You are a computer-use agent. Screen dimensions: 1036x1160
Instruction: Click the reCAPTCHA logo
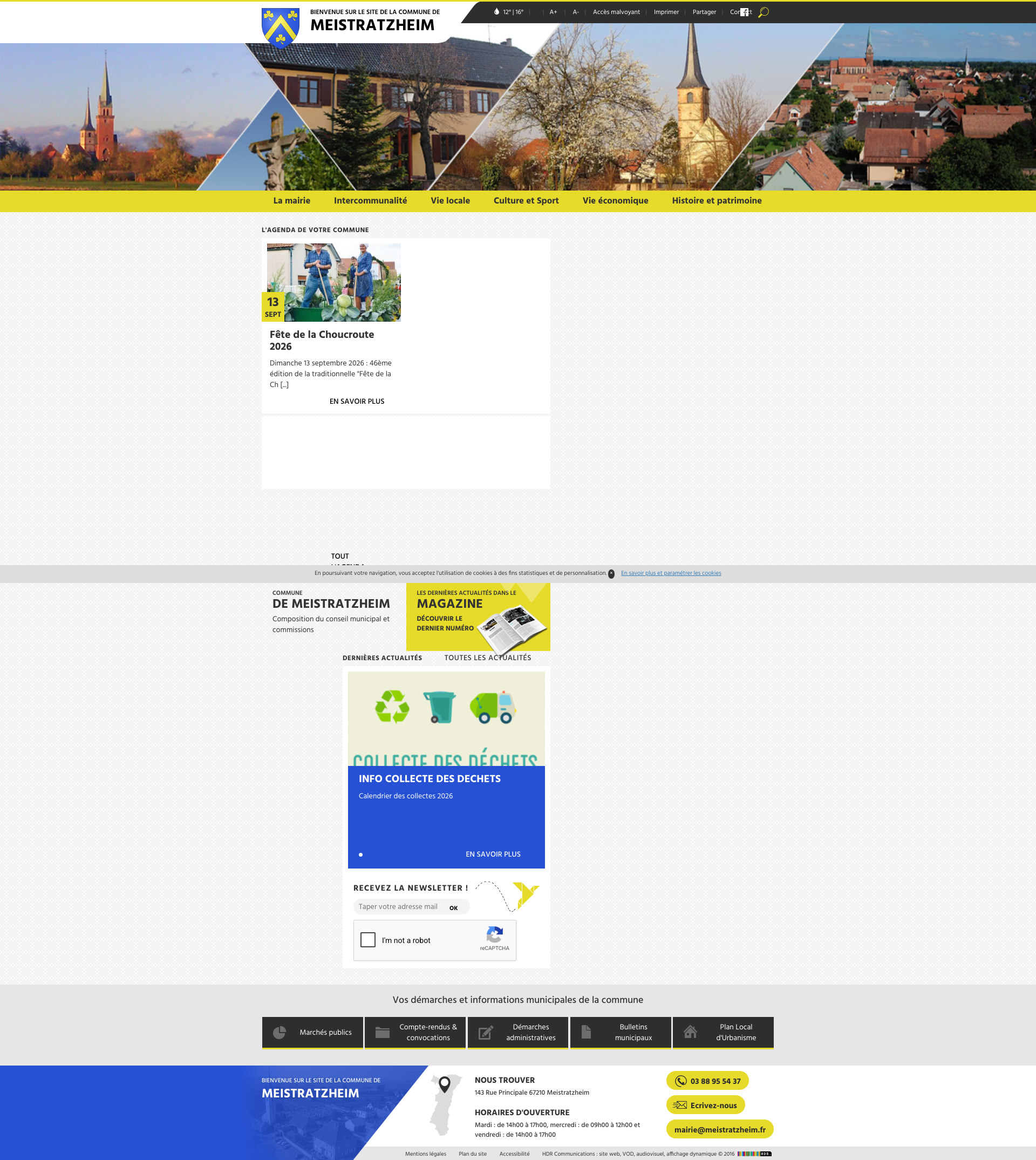[x=495, y=934]
